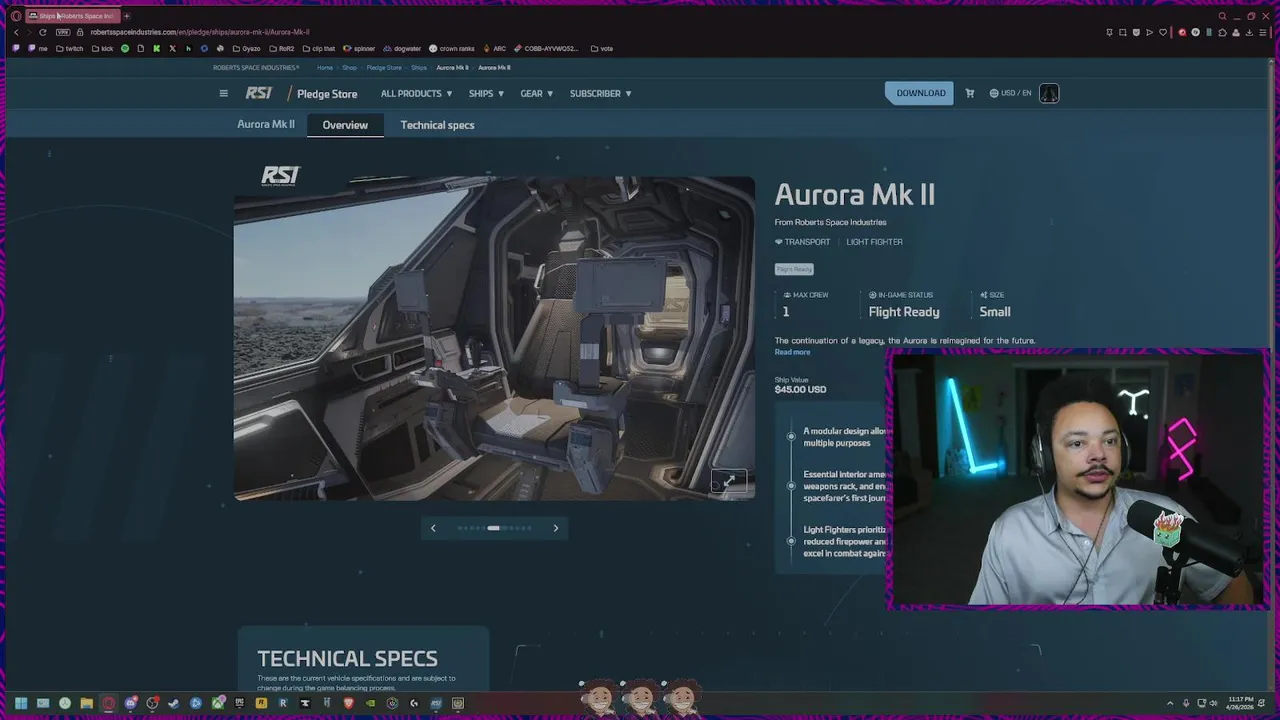This screenshot has width=1280, height=720.
Task: Open Steam from the taskbar
Action: pyautogui.click(x=173, y=704)
